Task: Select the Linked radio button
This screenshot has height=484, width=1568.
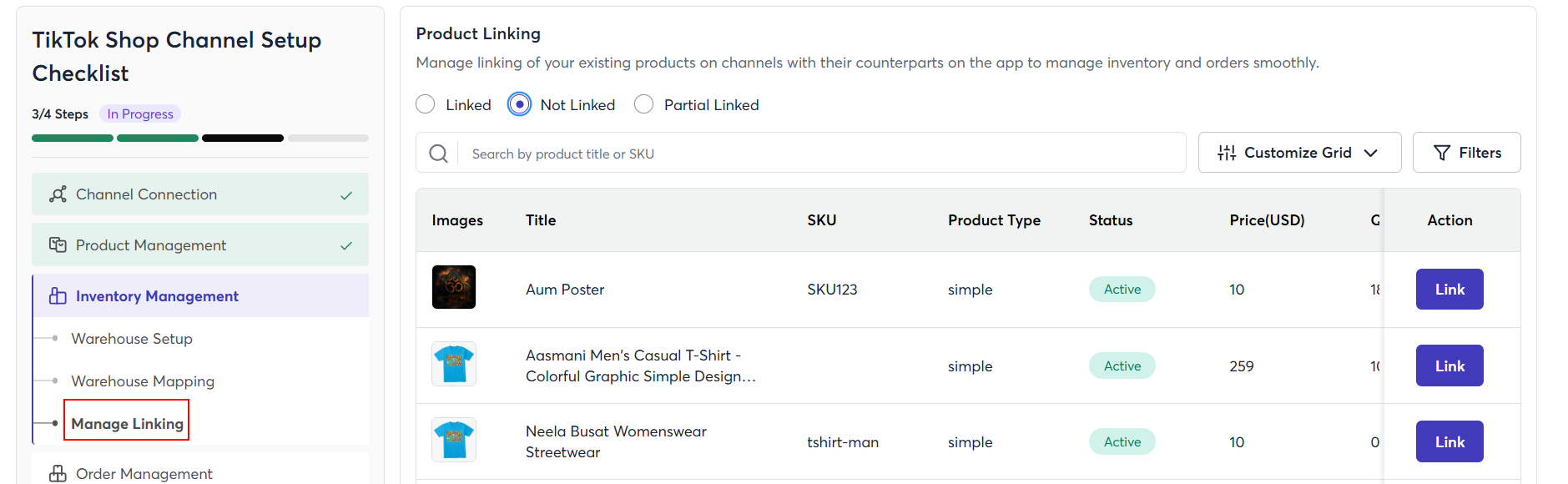Action: coord(426,104)
